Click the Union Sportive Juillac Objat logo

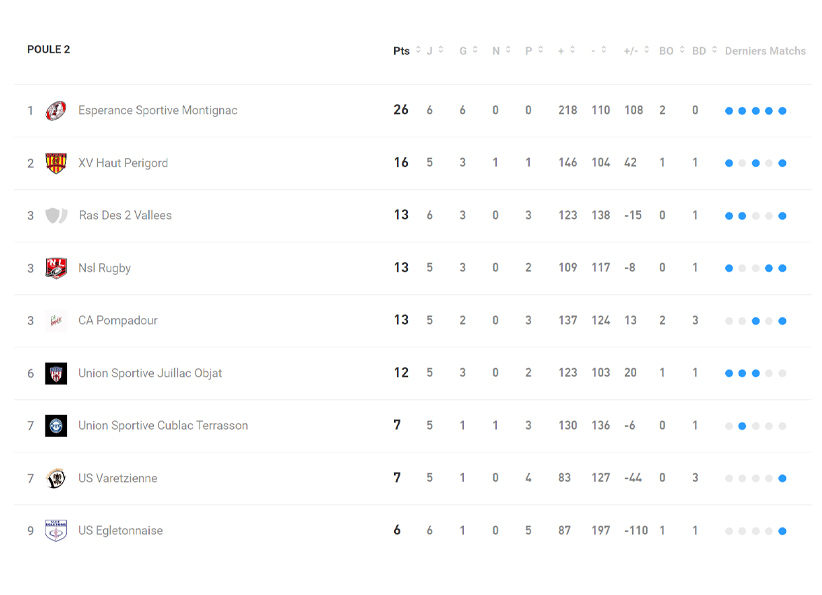[56, 373]
